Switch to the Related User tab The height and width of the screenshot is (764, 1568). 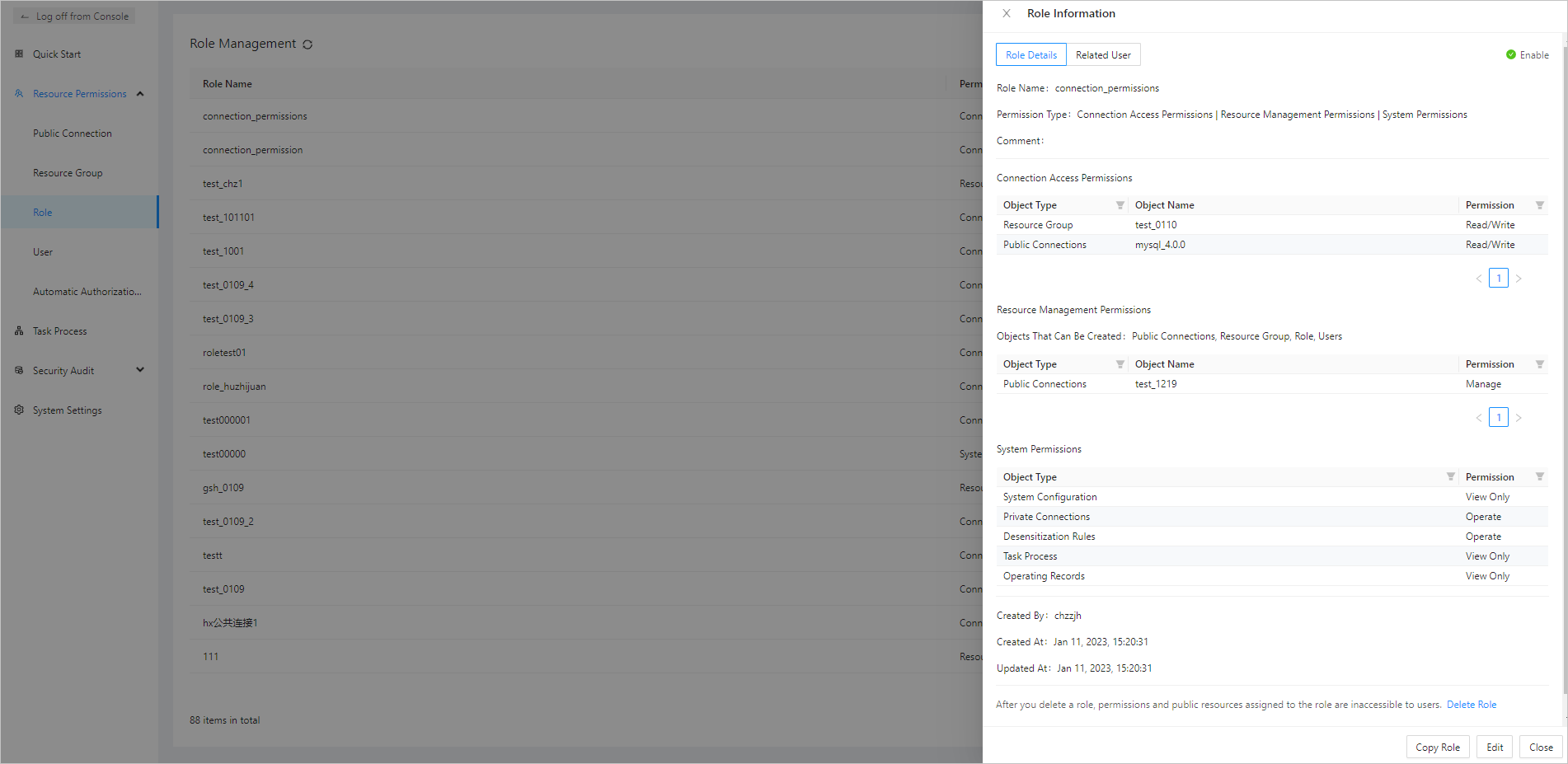click(x=1103, y=55)
